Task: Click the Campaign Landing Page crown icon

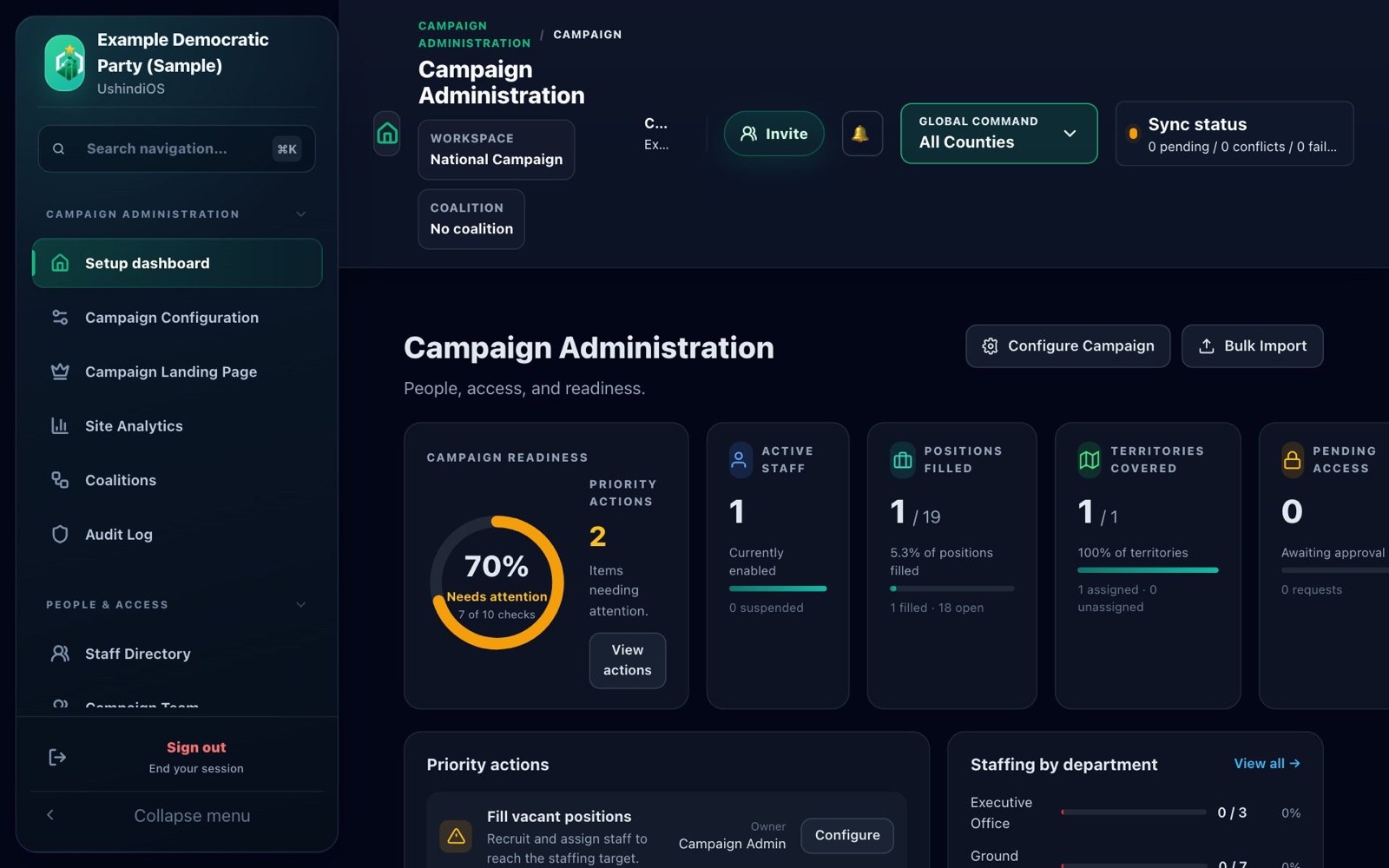Action: [x=60, y=372]
